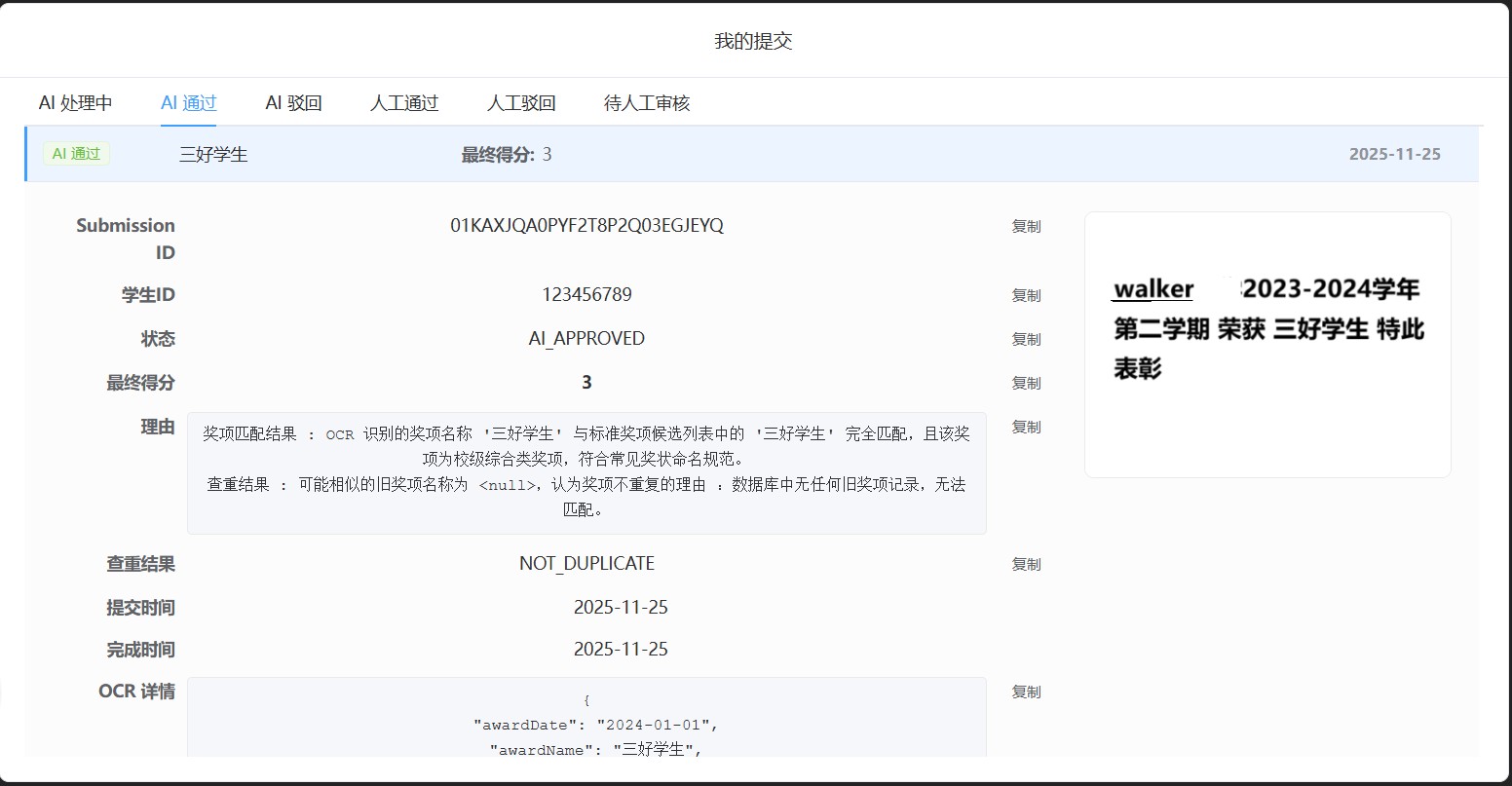Click the 完成时间 date value
Image resolution: width=1512 pixels, height=786 pixels.
coord(621,649)
